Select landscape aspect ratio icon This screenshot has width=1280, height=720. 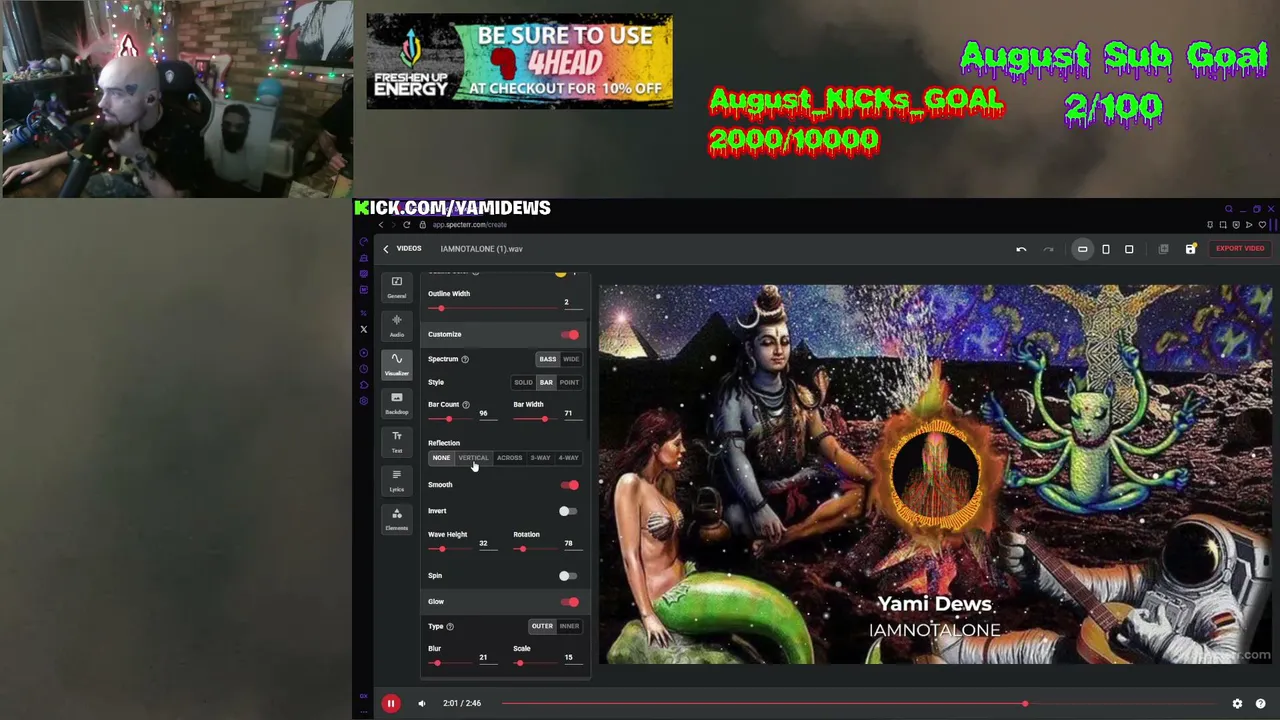click(x=1082, y=249)
